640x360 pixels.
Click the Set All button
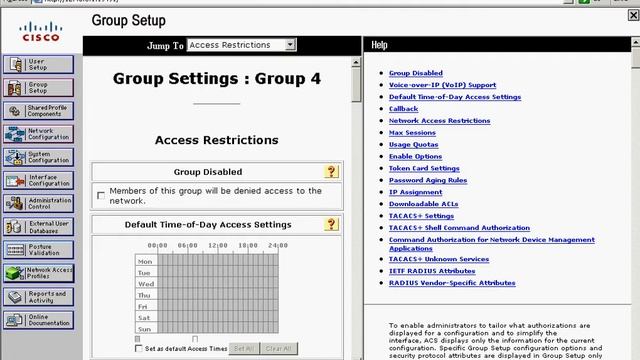point(244,349)
